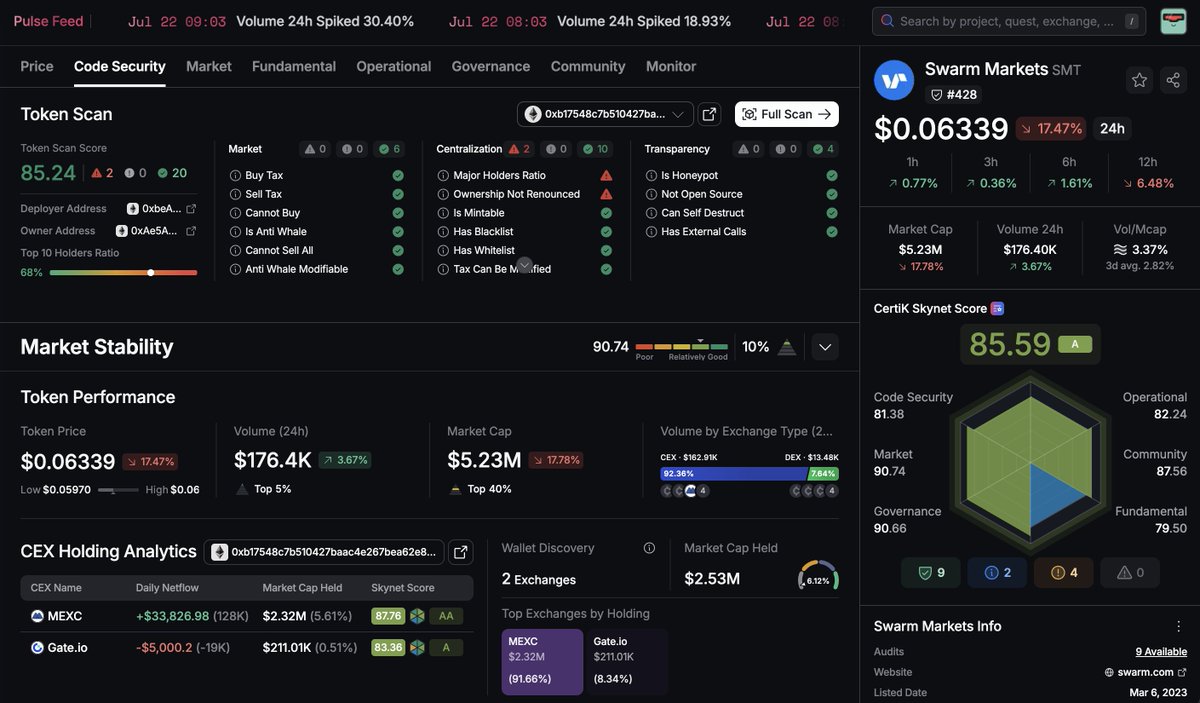Click the Is Anti Whale green check status
This screenshot has height=703, width=1200.
click(x=398, y=232)
